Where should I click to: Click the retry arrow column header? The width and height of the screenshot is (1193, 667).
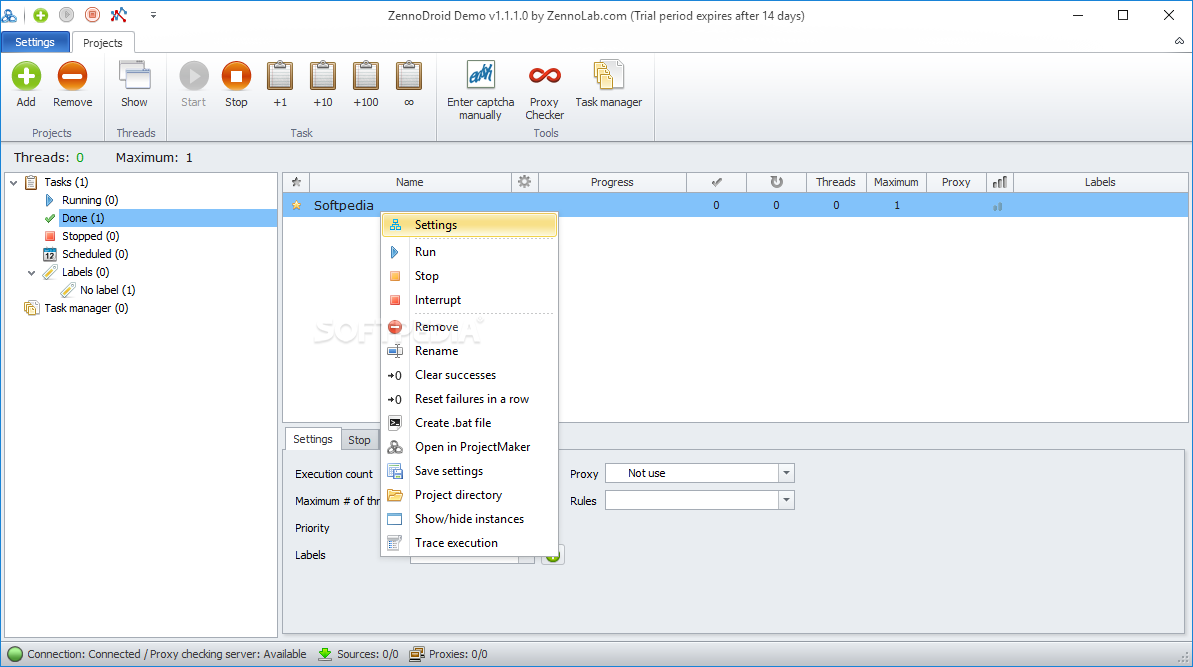[x=776, y=183]
